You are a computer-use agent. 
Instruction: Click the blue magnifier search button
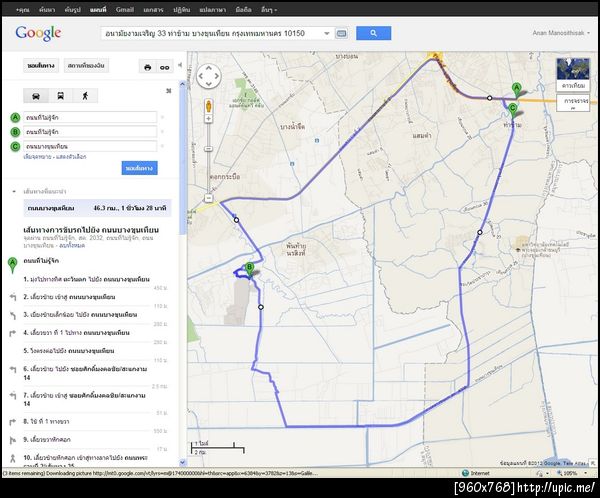(373, 33)
